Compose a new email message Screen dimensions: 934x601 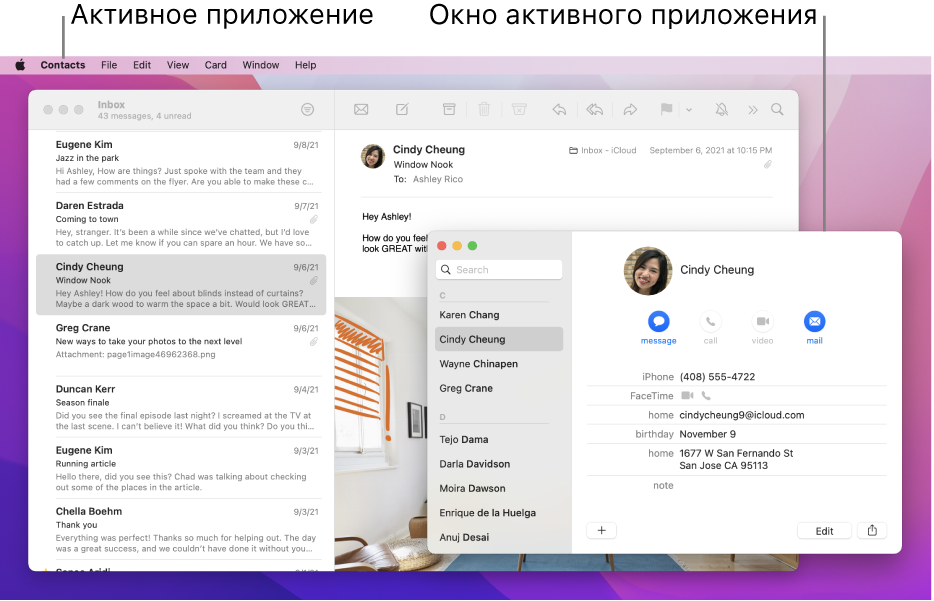pyautogui.click(x=401, y=109)
